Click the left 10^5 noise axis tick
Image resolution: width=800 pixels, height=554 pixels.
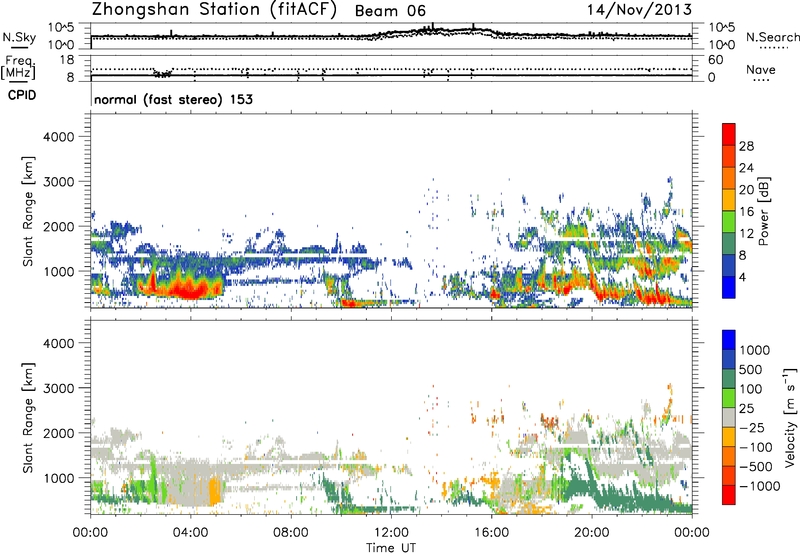(x=61, y=27)
